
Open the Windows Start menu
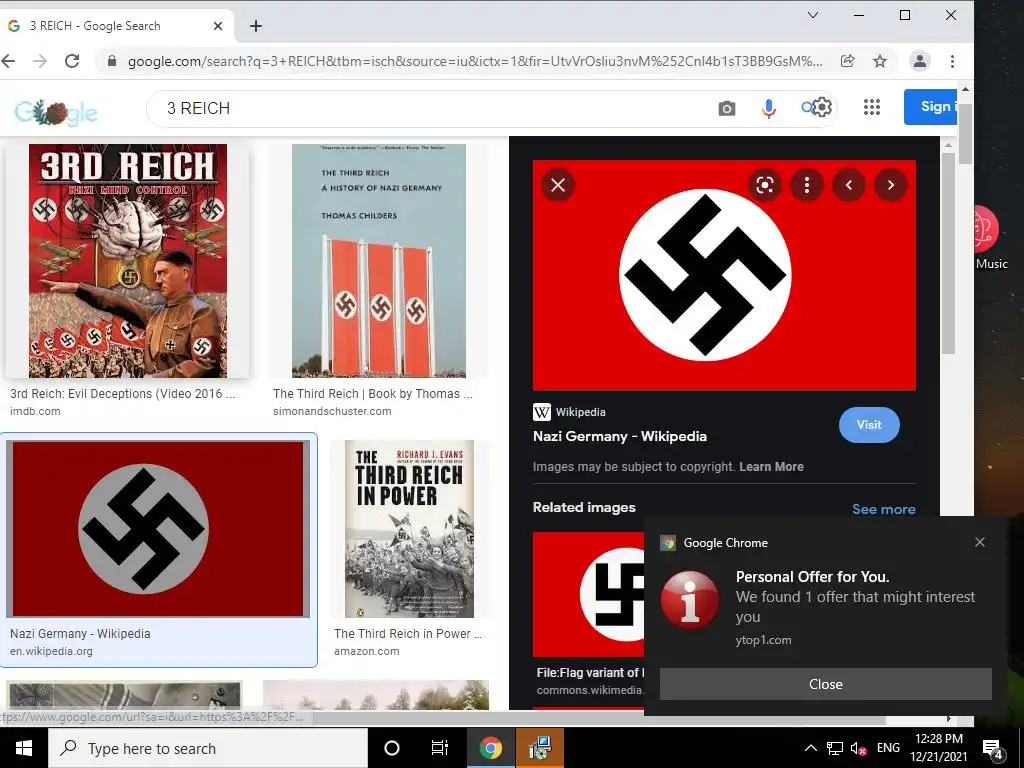(24, 748)
